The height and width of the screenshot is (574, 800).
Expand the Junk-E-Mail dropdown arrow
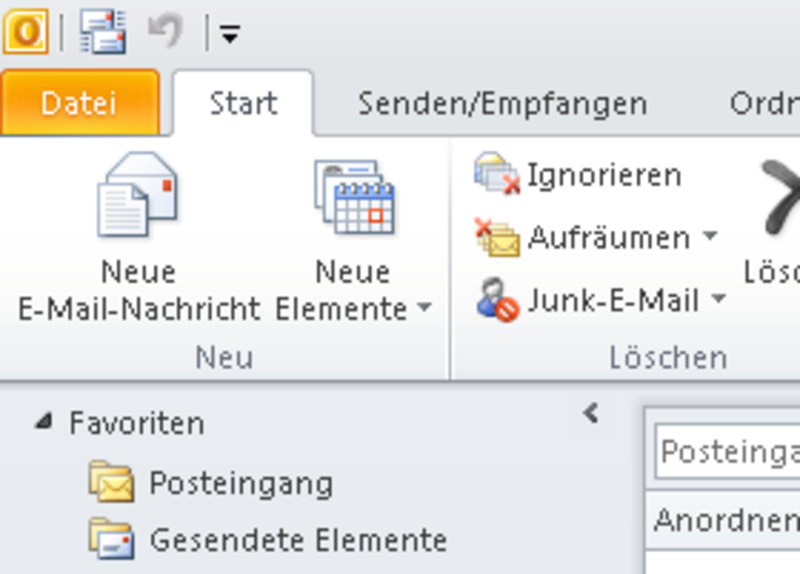(x=718, y=297)
